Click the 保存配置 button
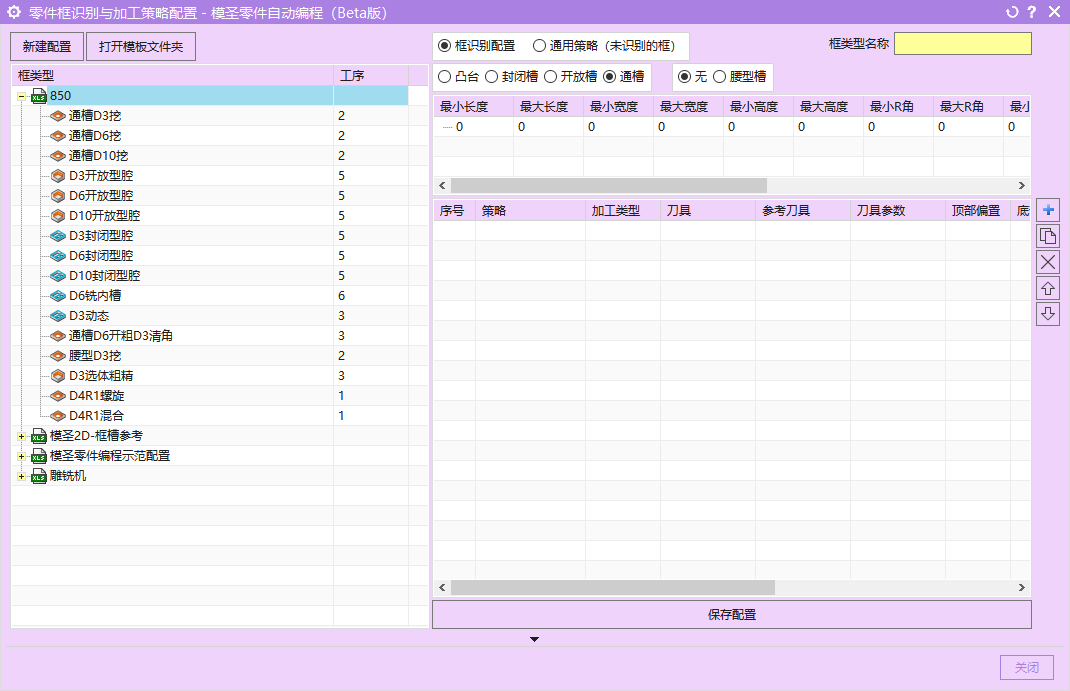 pos(732,615)
